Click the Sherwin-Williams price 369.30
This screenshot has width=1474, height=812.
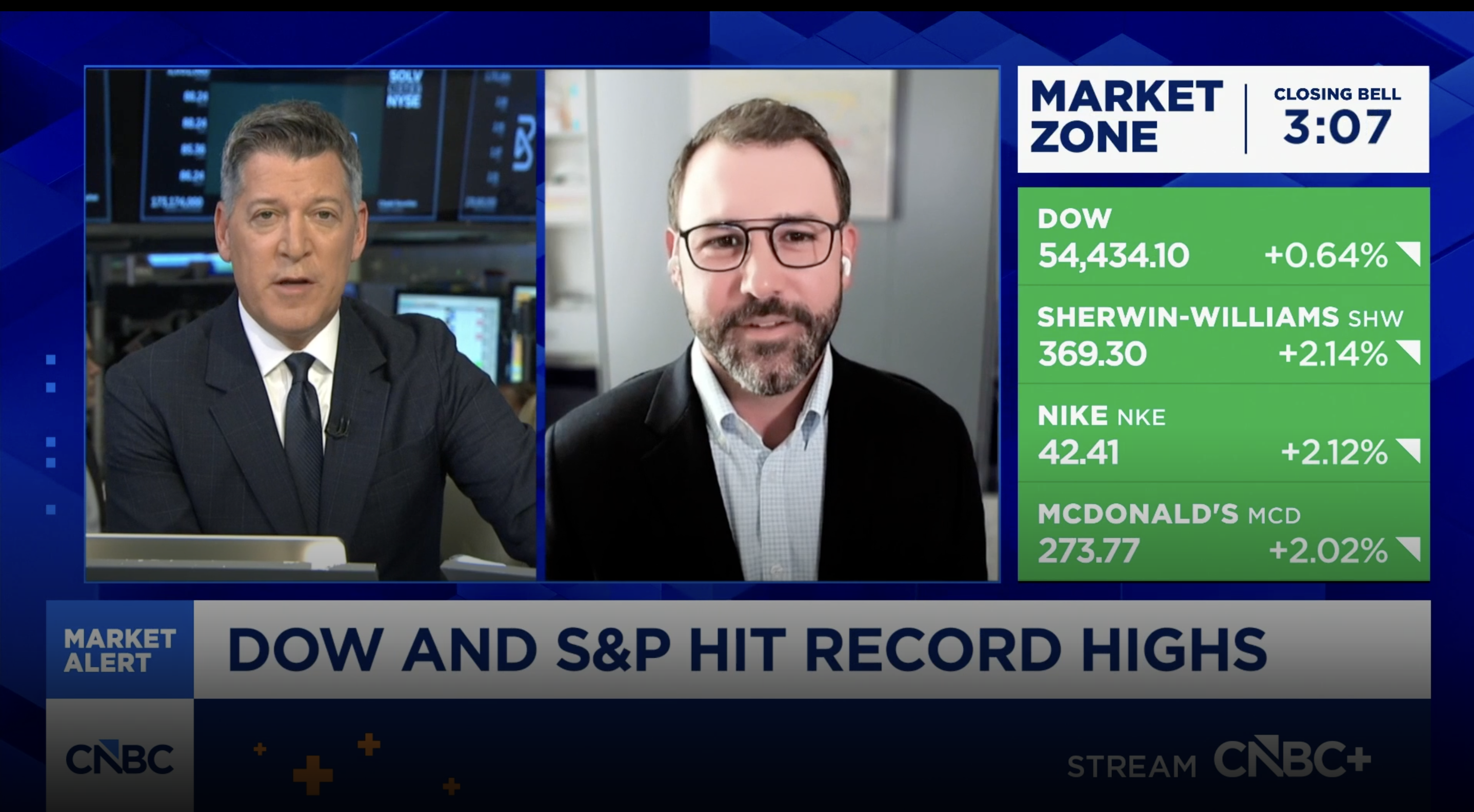(1092, 353)
